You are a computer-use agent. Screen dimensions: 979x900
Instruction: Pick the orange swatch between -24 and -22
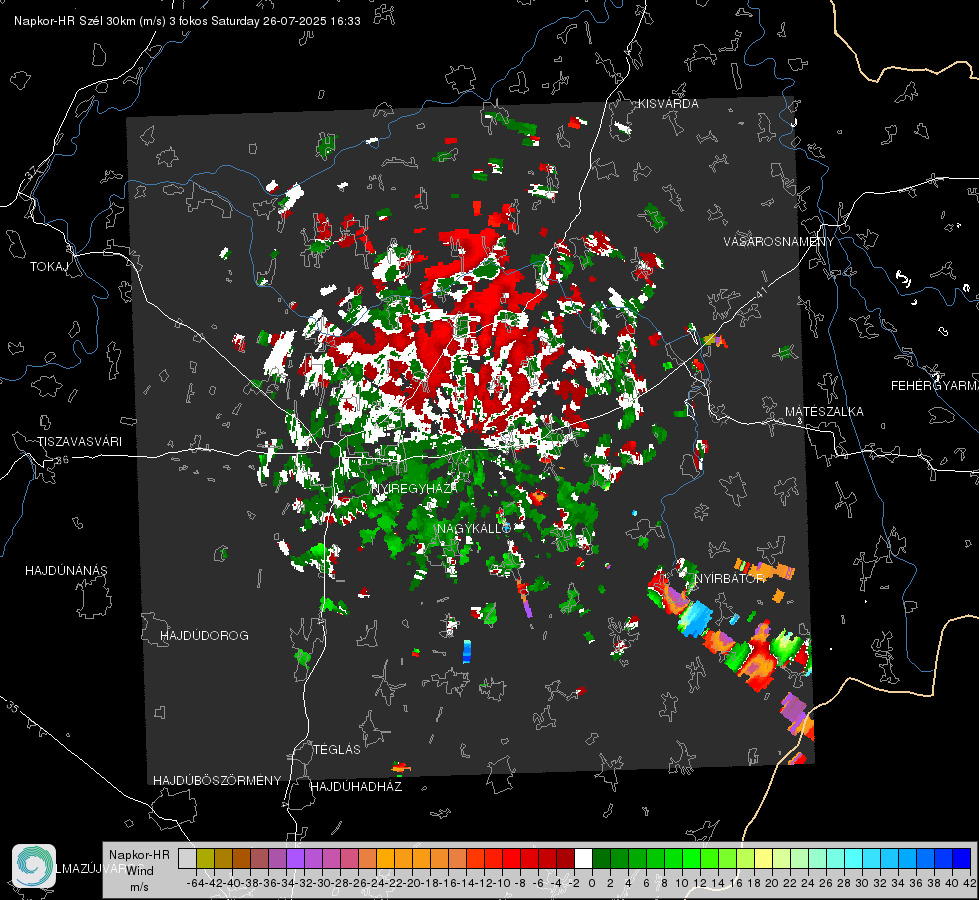click(x=385, y=858)
